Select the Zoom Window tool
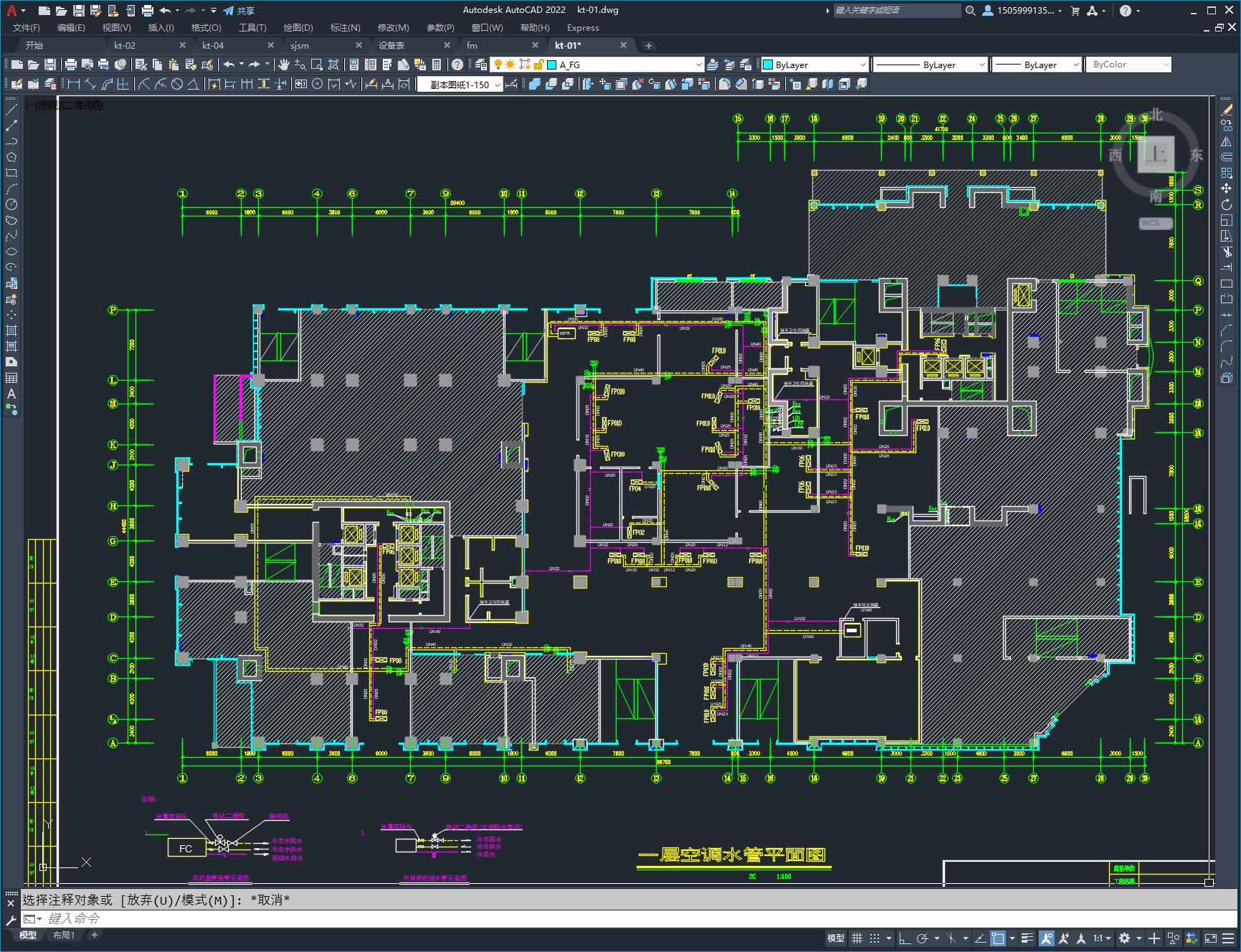The width and height of the screenshot is (1241, 952). click(x=317, y=65)
